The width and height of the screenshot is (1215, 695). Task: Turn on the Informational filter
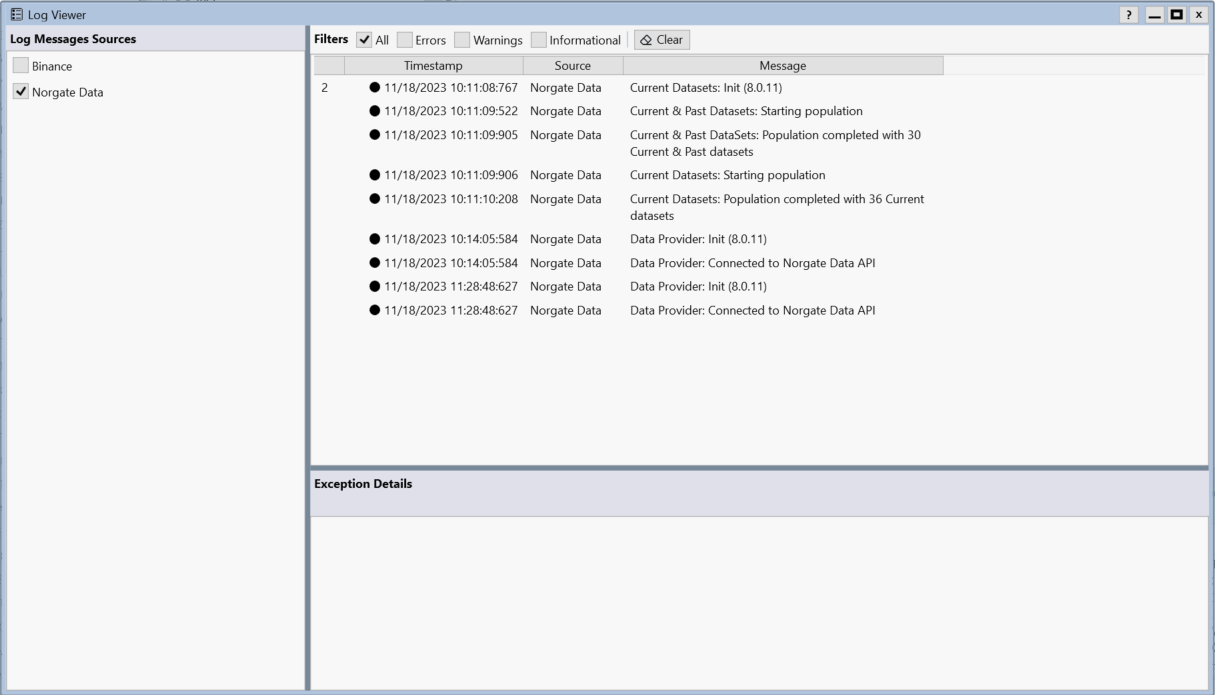point(539,40)
